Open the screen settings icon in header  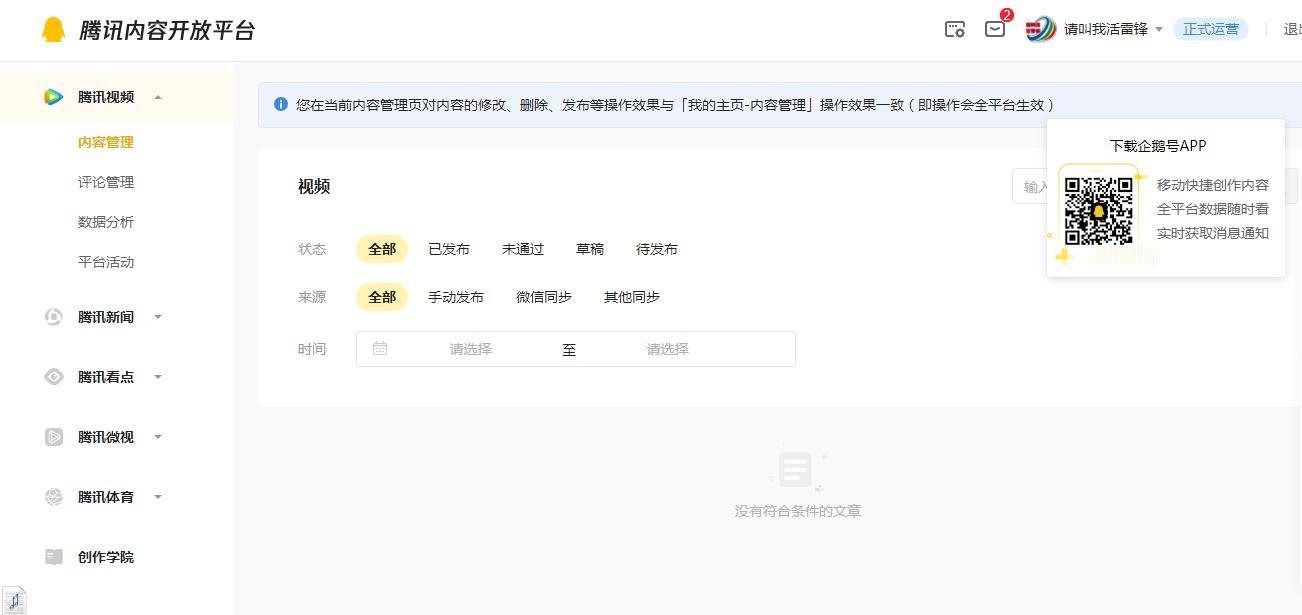(x=955, y=29)
